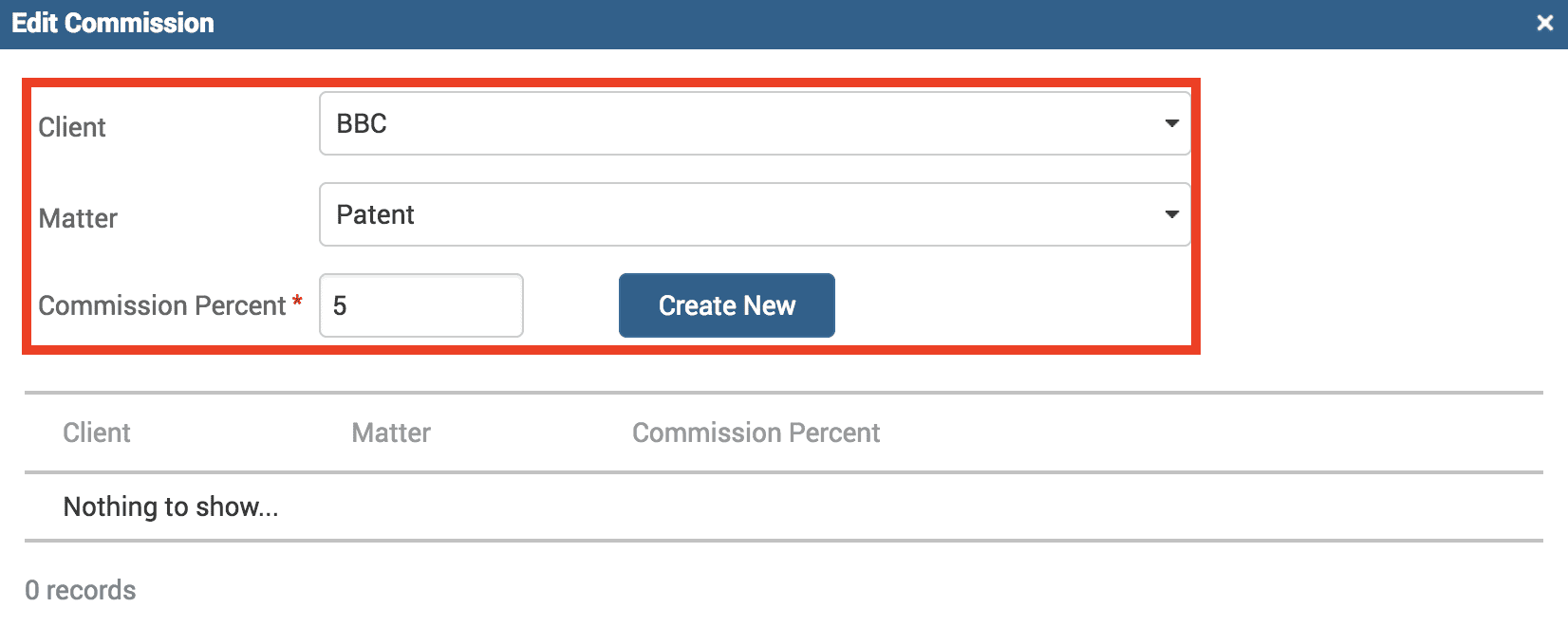
Task: Click the '0 records' count text
Action: [x=81, y=590]
